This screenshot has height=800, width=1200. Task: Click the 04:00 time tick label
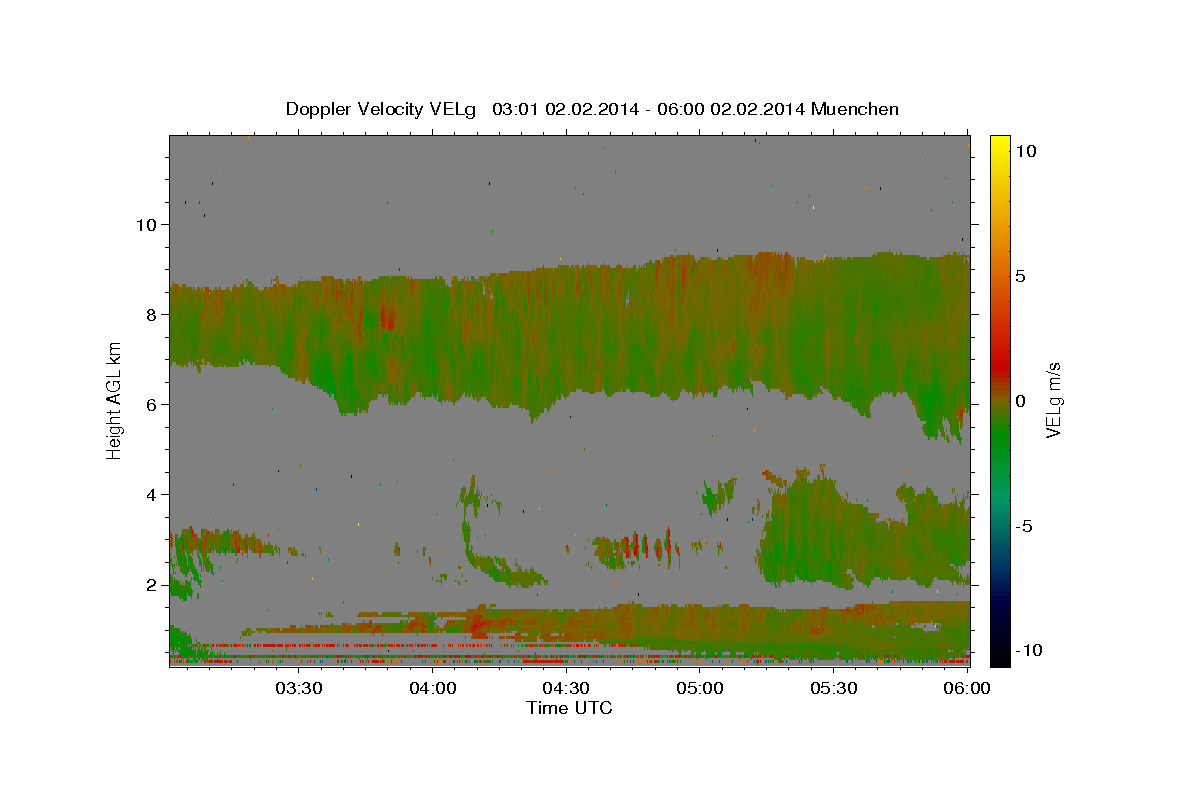pyautogui.click(x=432, y=688)
